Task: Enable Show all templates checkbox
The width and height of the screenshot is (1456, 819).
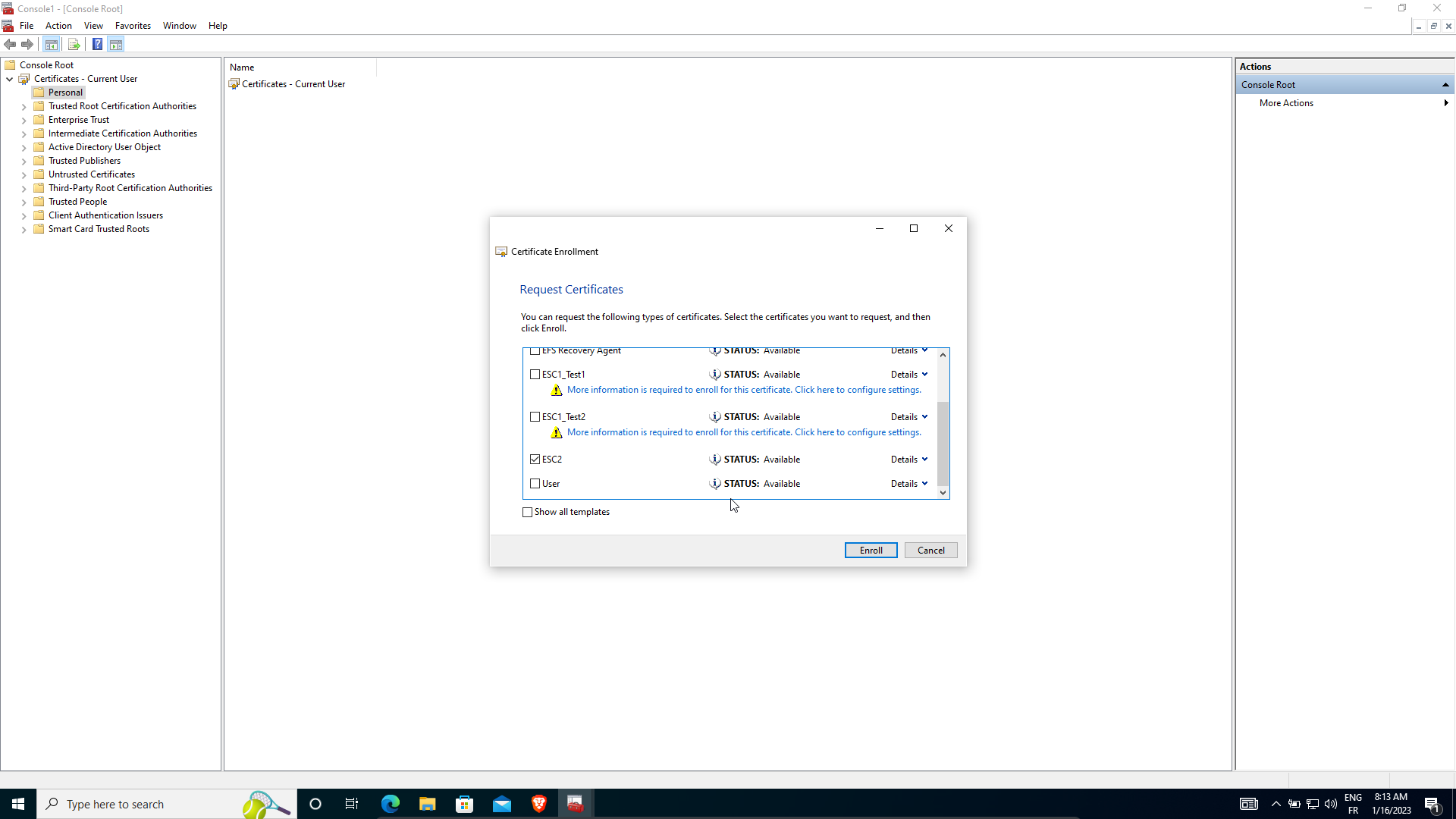Action: [x=528, y=512]
